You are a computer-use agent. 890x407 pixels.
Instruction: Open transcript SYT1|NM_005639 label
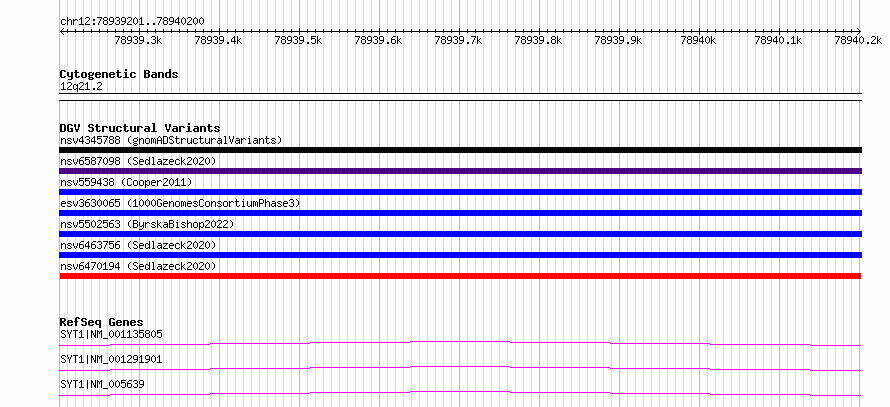102,384
